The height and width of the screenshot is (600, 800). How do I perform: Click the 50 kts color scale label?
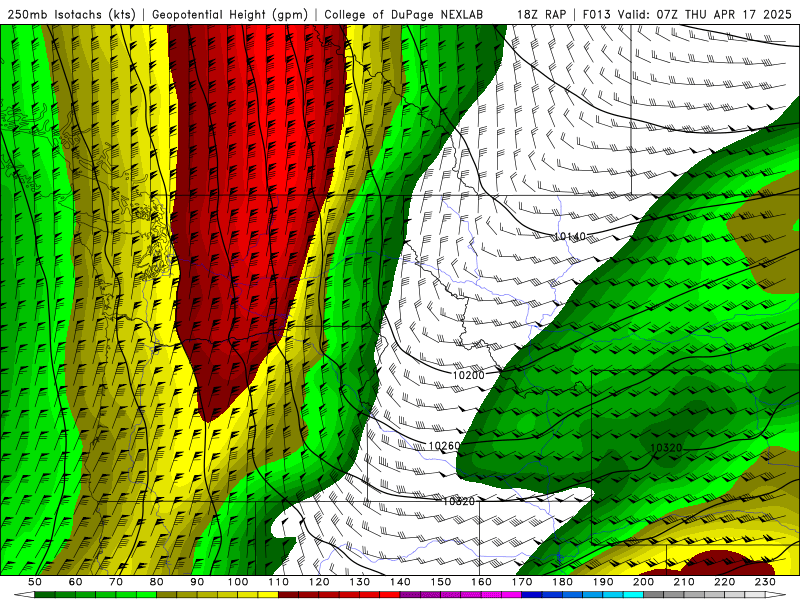(x=35, y=582)
